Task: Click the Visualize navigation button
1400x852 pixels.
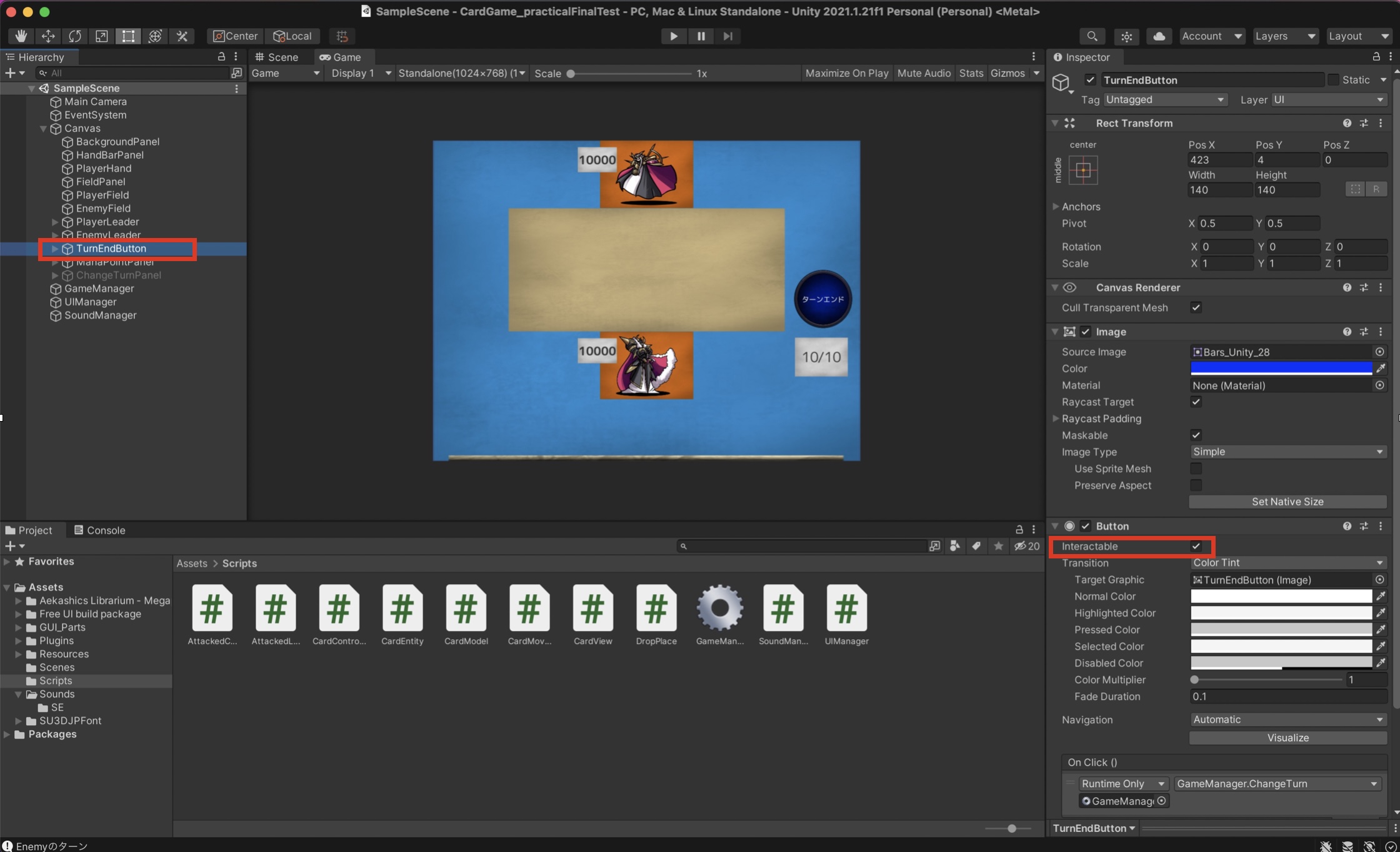Action: (1287, 738)
